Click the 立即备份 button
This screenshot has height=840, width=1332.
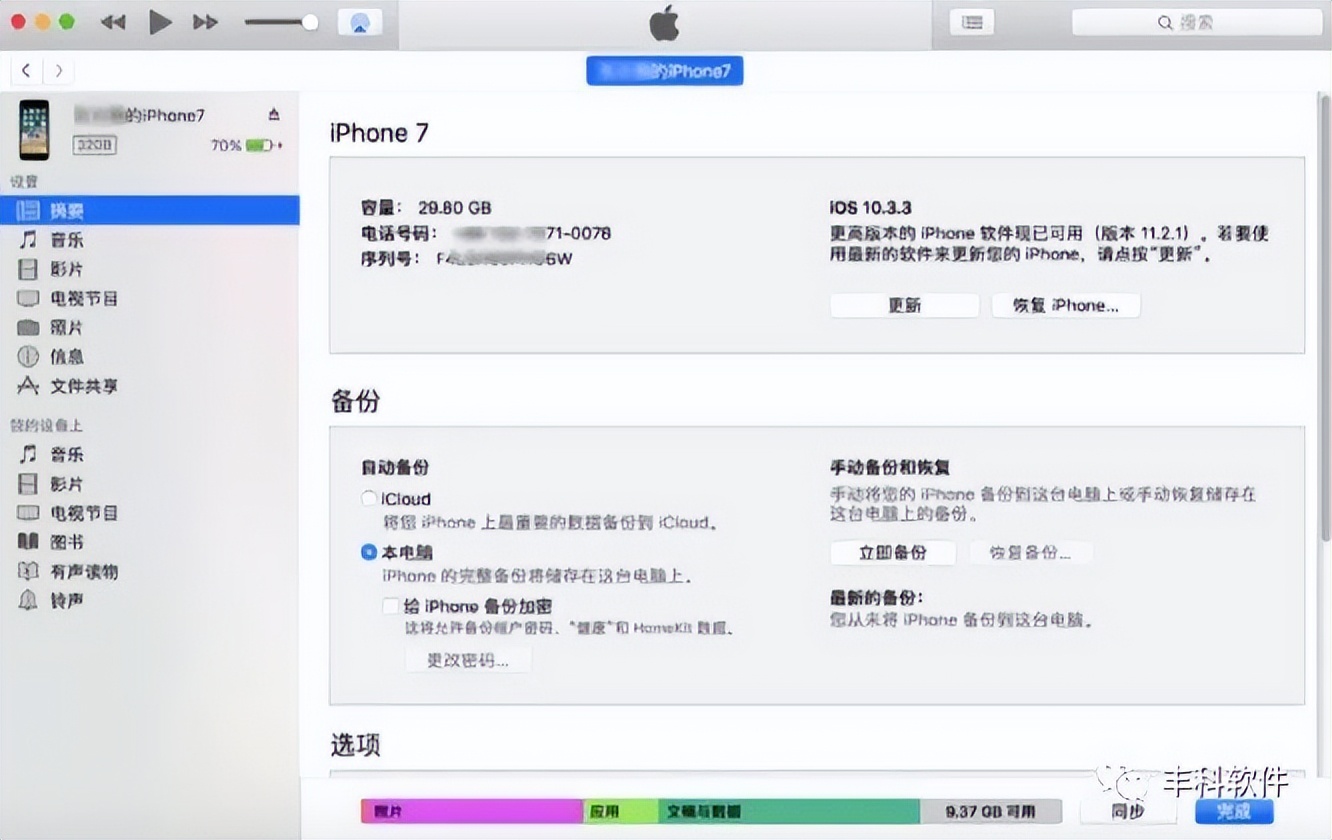pos(893,551)
